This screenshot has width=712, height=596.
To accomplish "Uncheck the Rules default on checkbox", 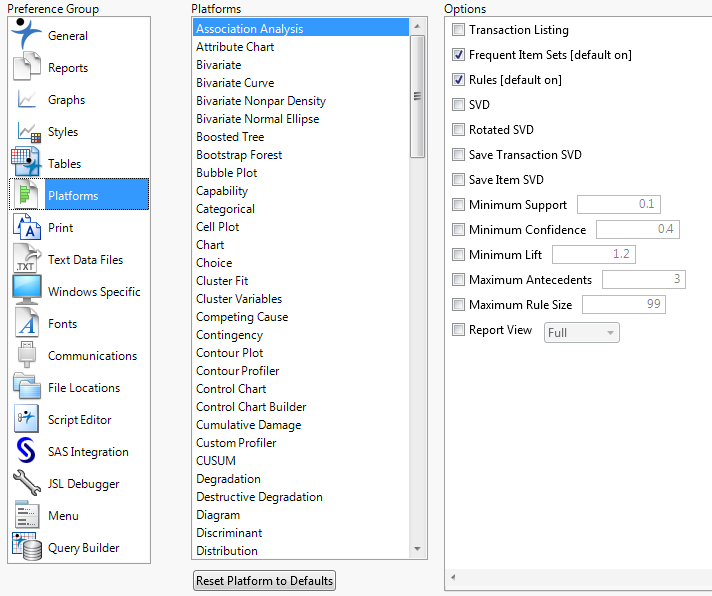I will pyautogui.click(x=459, y=80).
